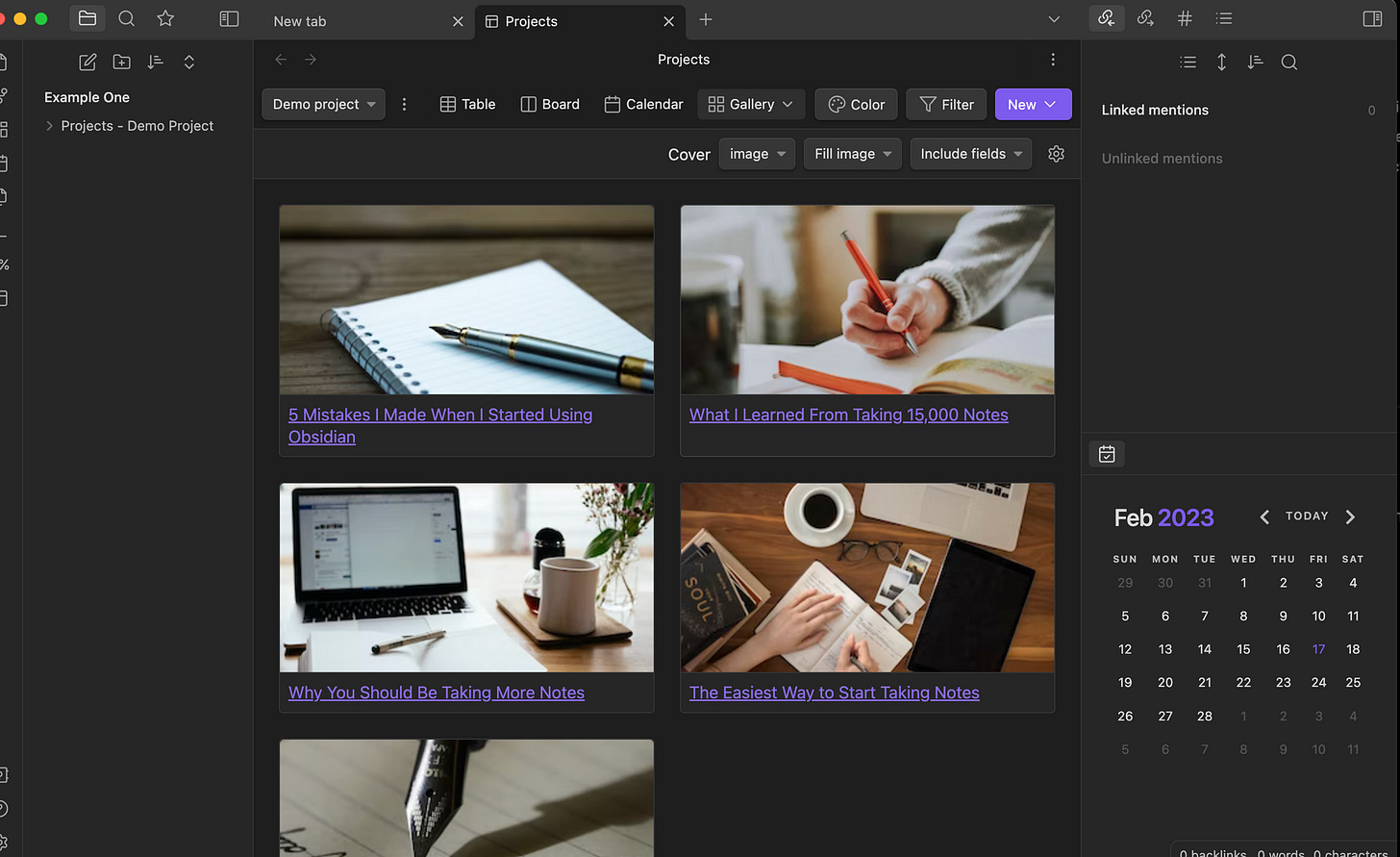Select the laptop and mug cover thumbnail
This screenshot has width=1400, height=857.
pos(466,577)
